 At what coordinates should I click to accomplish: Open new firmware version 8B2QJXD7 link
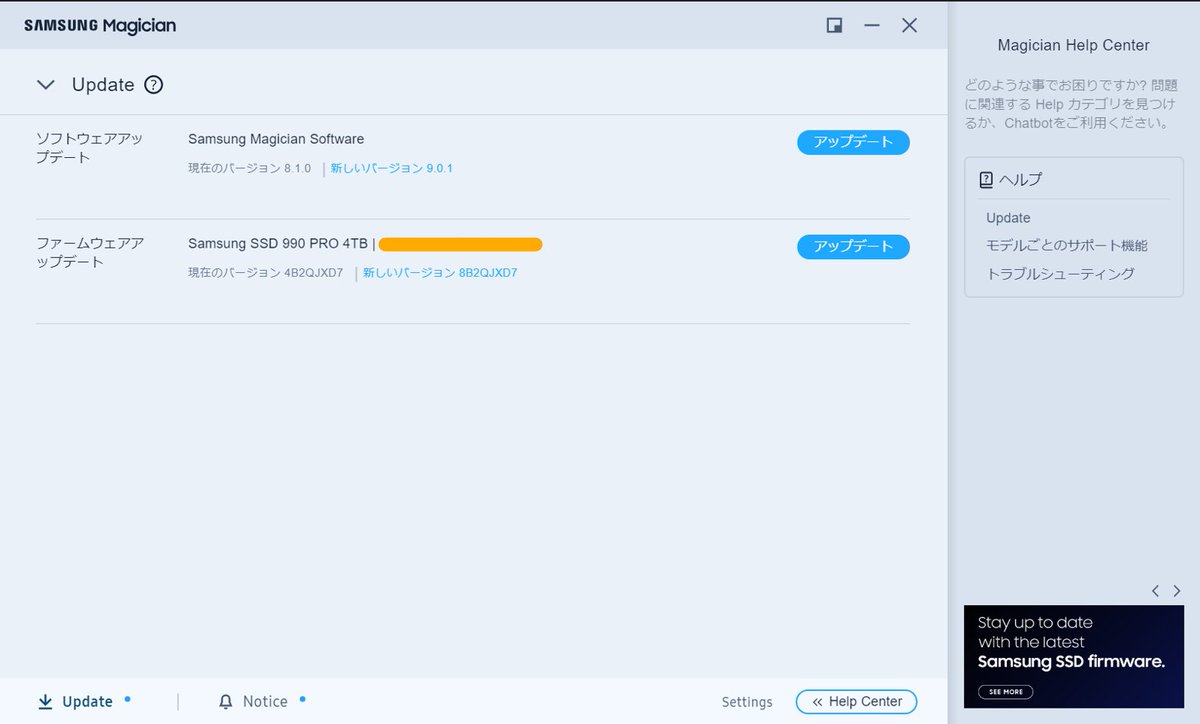point(440,272)
